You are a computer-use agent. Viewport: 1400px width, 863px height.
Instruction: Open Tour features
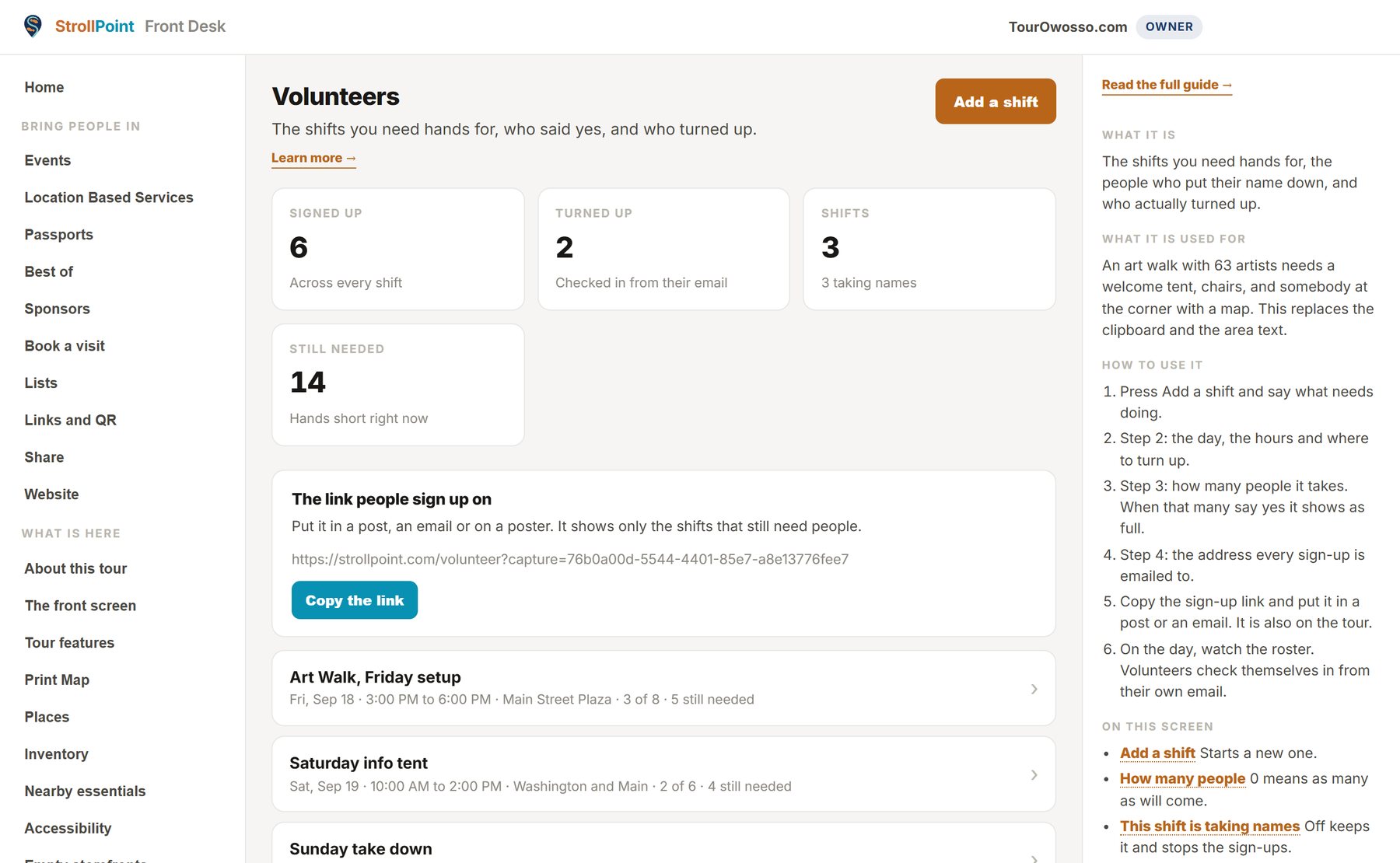coord(70,643)
